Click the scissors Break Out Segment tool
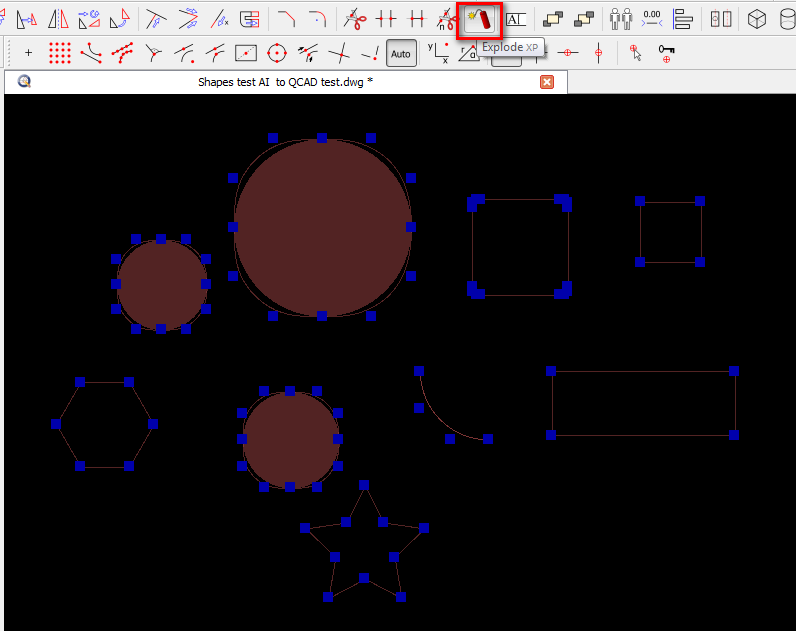Screen dimensions: 796x631 tap(355, 19)
